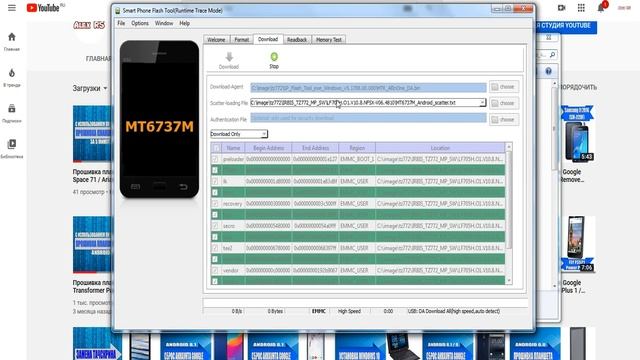Image resolution: width=640 pixels, height=360 pixels.
Task: Open the Options menu
Action: pos(140,23)
